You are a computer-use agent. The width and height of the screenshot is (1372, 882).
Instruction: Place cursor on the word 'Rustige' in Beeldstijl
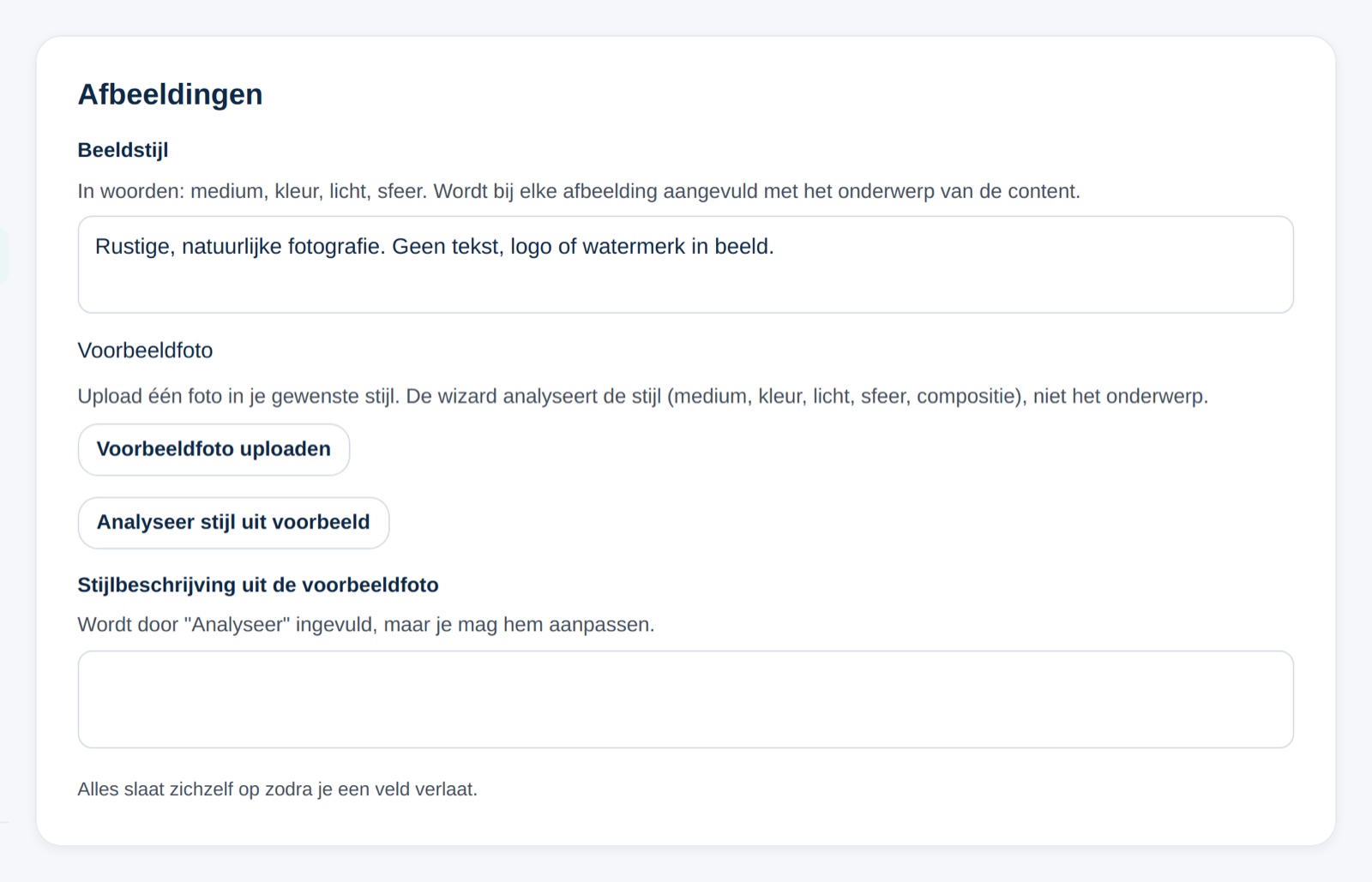(x=135, y=247)
